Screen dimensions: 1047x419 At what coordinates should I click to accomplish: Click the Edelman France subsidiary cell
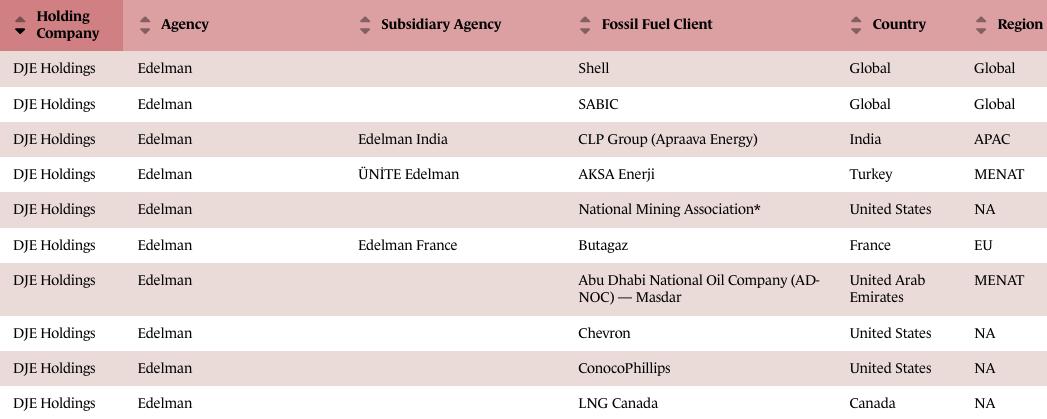[x=407, y=245]
